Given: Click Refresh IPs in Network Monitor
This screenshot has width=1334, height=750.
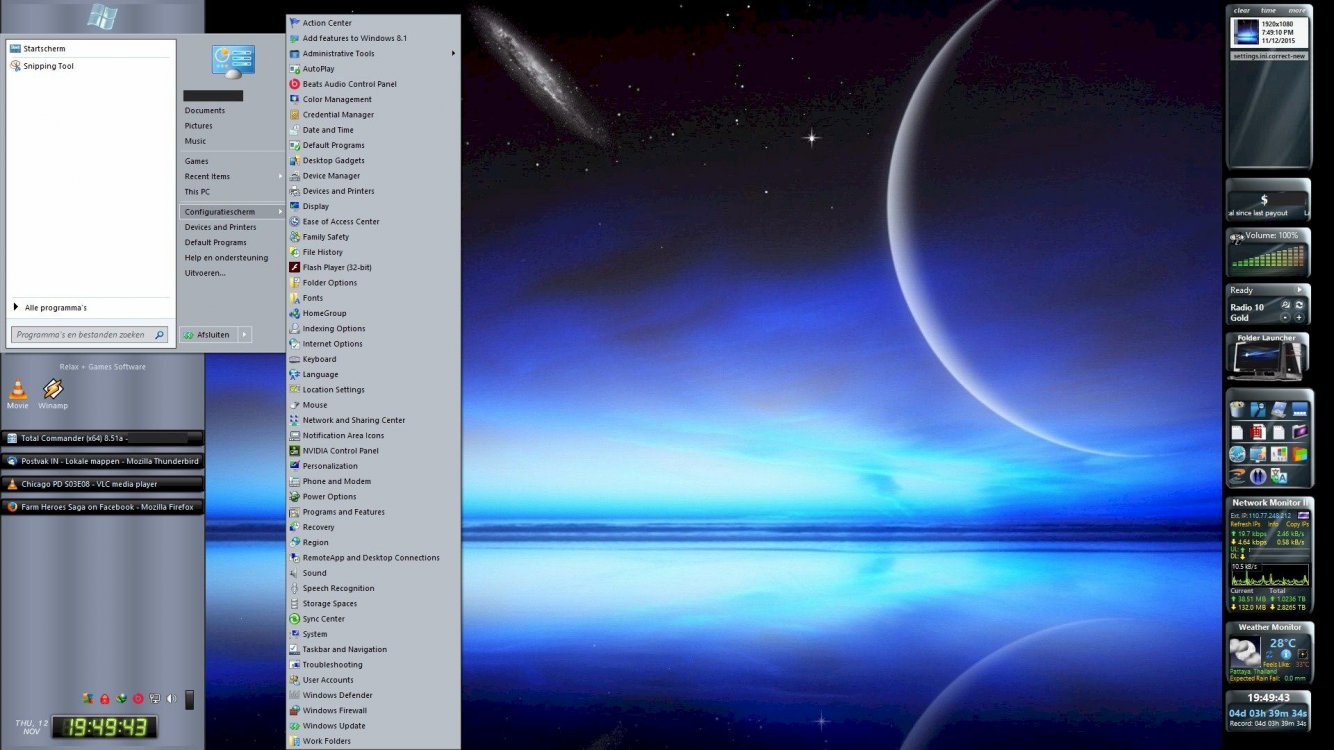Looking at the screenshot, I should tap(1246, 524).
